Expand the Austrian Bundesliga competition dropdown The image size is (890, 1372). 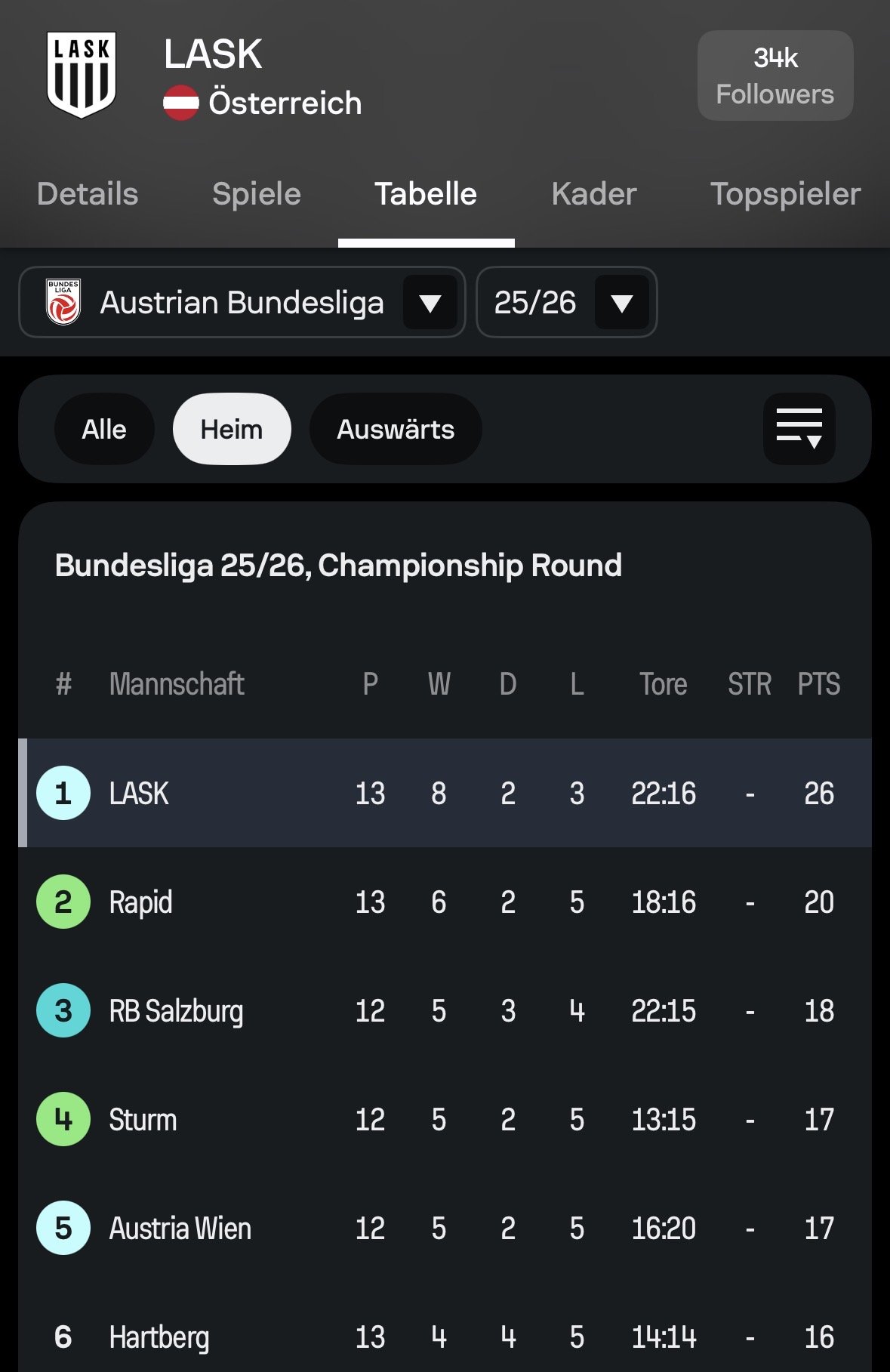(x=430, y=303)
